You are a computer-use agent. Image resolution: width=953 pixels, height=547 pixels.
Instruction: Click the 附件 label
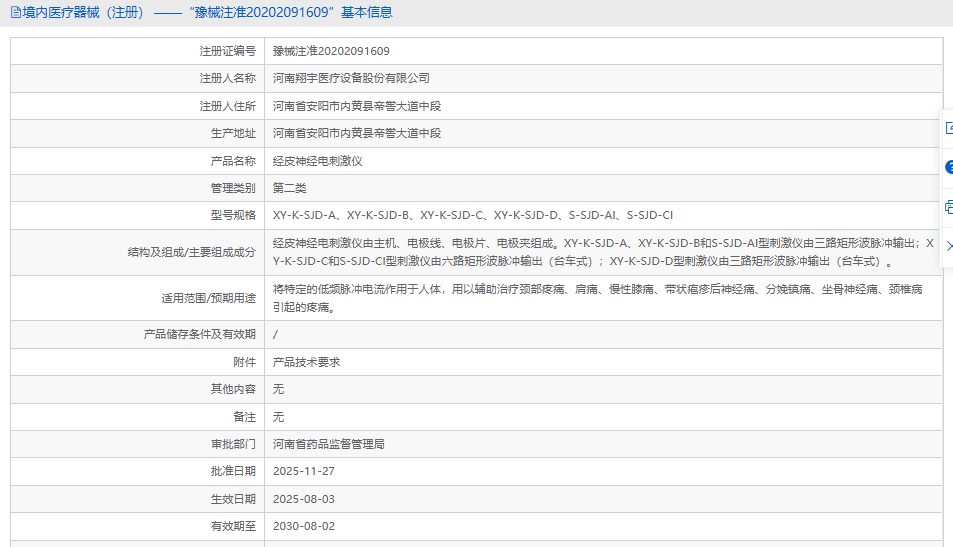click(x=245, y=362)
